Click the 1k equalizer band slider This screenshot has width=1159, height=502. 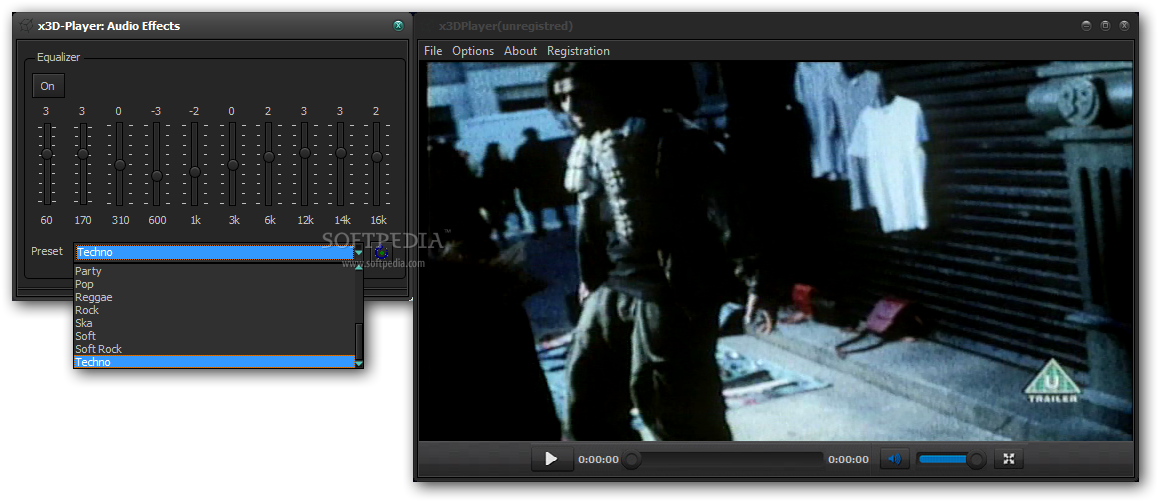point(195,172)
